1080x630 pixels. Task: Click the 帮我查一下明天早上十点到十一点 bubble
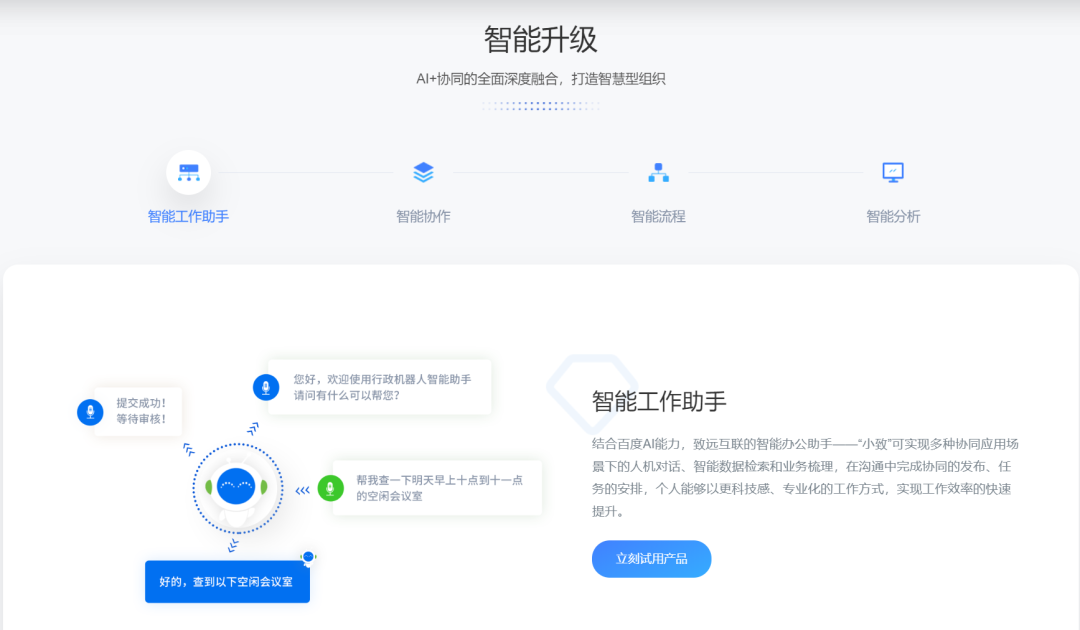(x=437, y=488)
